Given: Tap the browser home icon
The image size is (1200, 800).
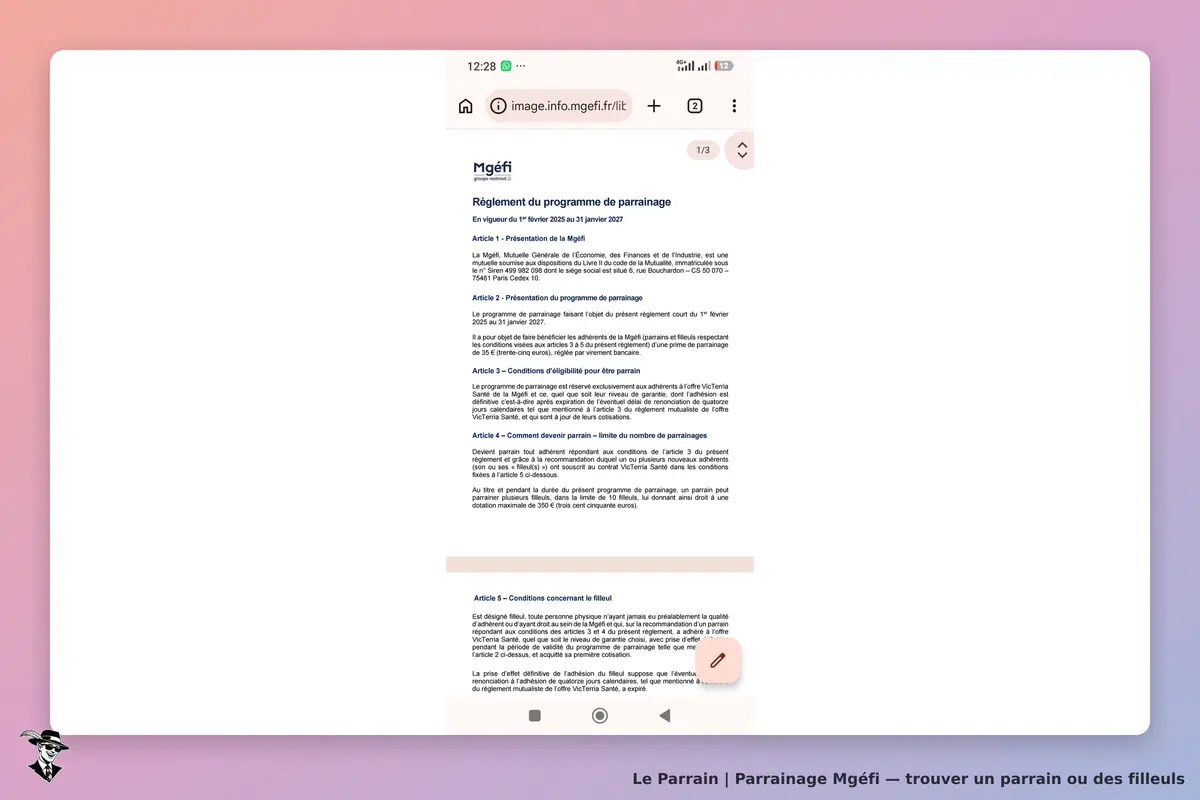Looking at the screenshot, I should click(465, 106).
